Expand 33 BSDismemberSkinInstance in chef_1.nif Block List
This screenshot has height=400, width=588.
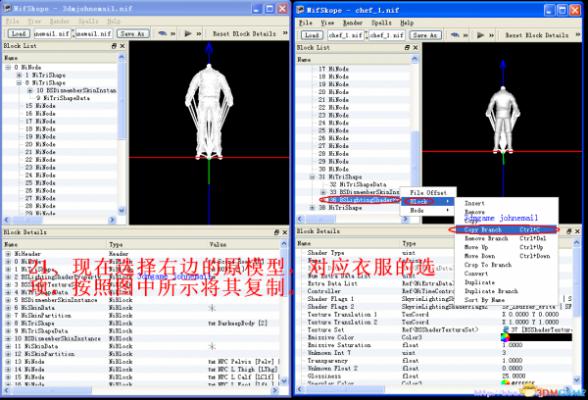323,192
